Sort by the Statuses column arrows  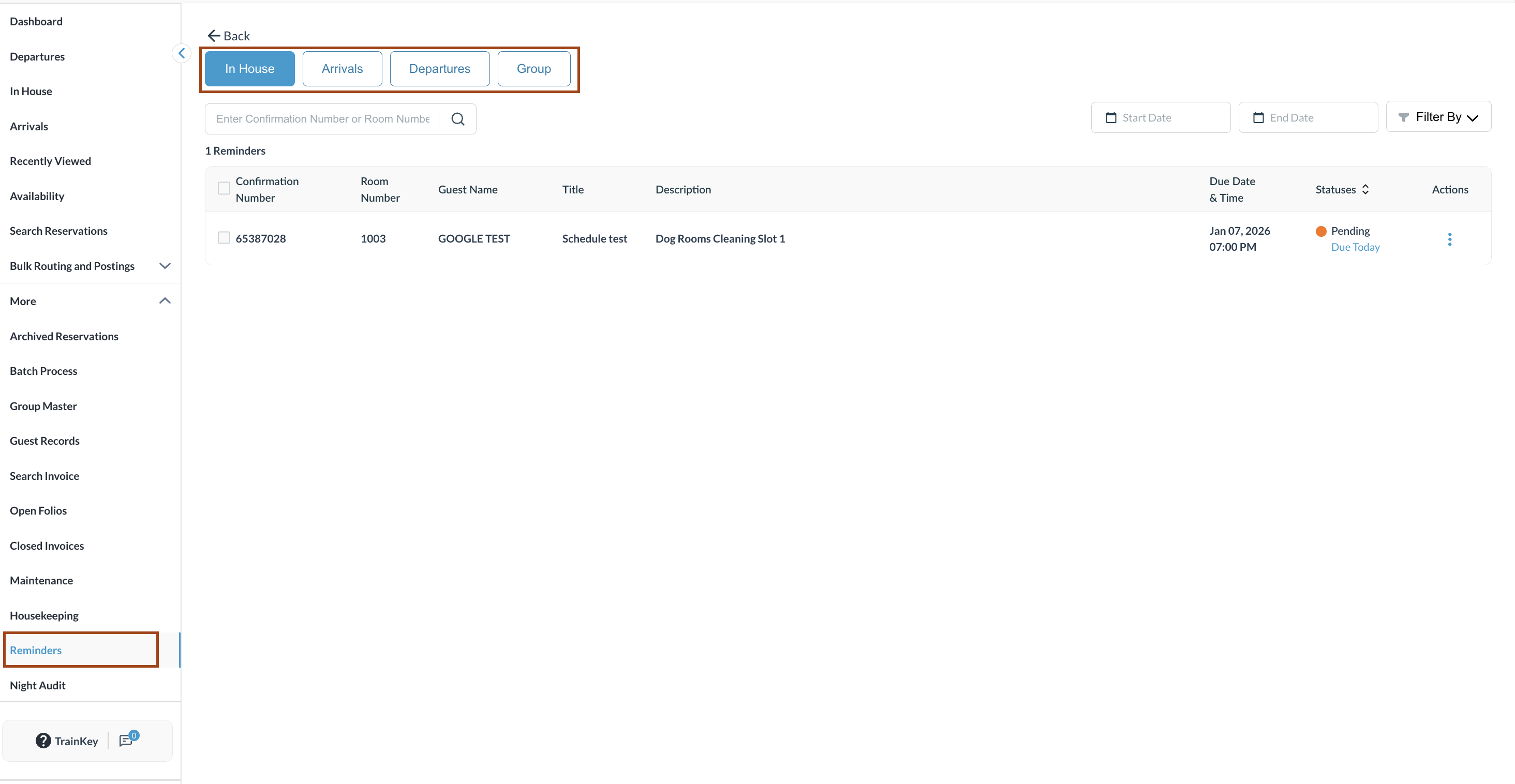click(1365, 189)
